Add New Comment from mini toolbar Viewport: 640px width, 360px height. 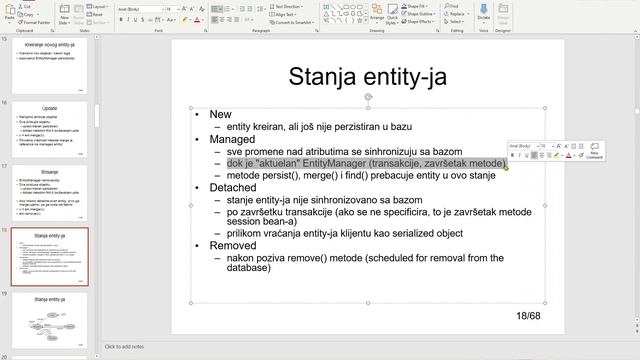595,150
